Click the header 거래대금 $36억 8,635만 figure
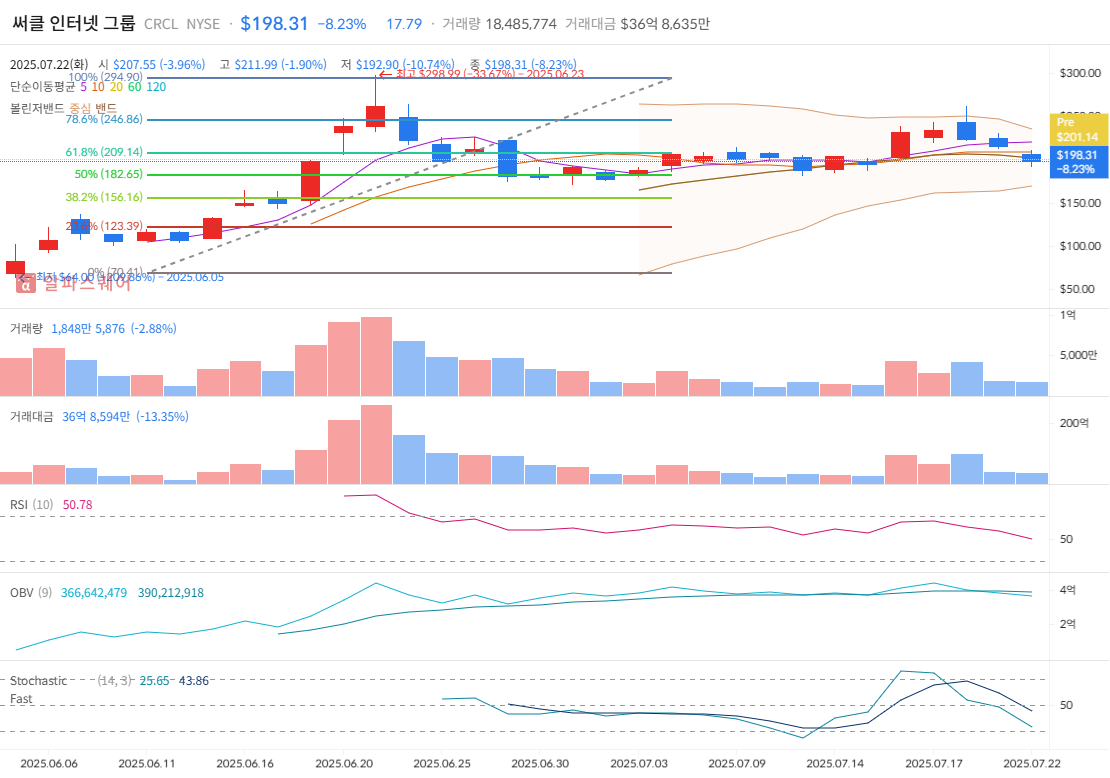The height and width of the screenshot is (778, 1110). click(x=637, y=24)
